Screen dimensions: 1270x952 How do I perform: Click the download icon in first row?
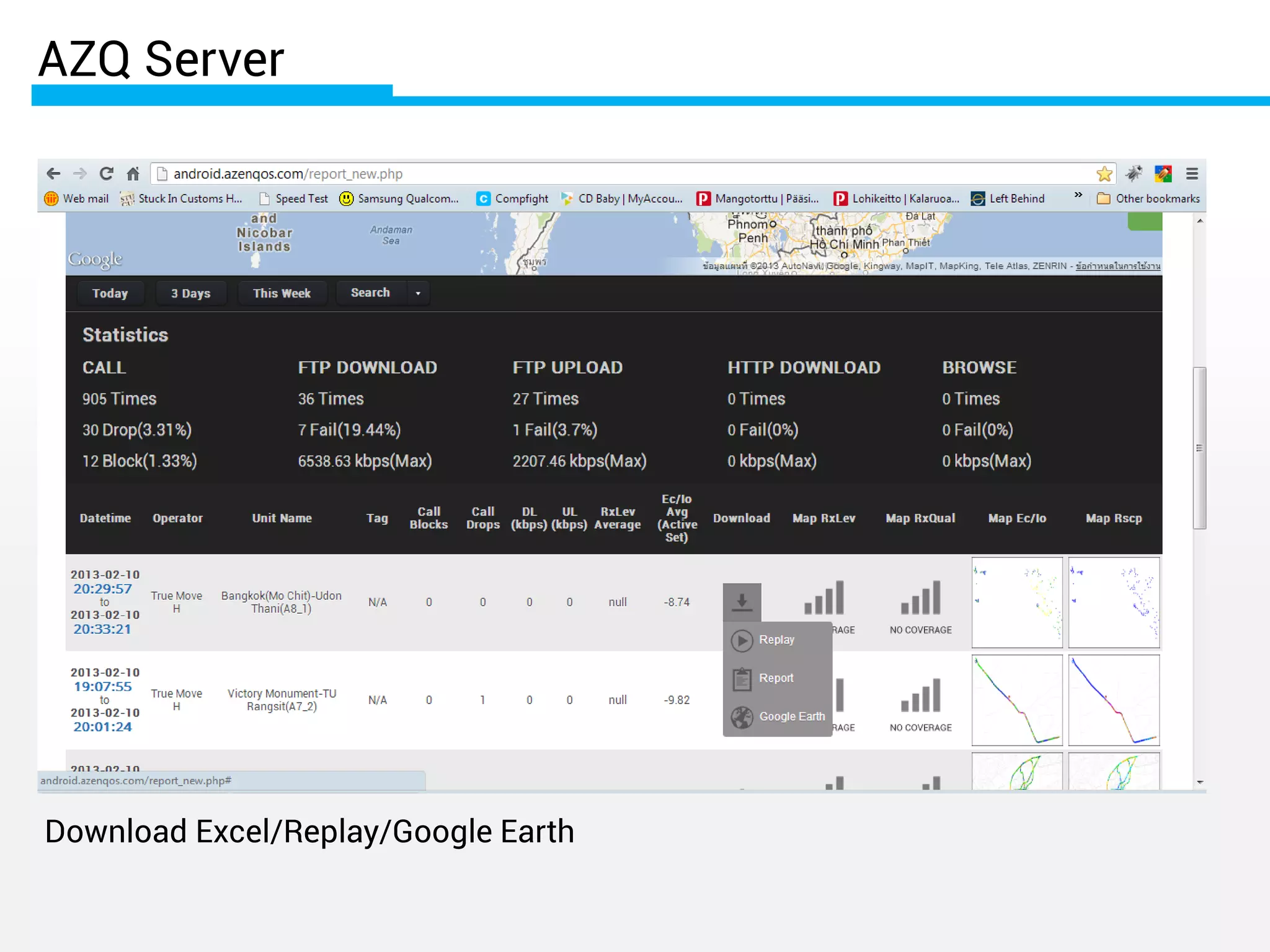(742, 602)
